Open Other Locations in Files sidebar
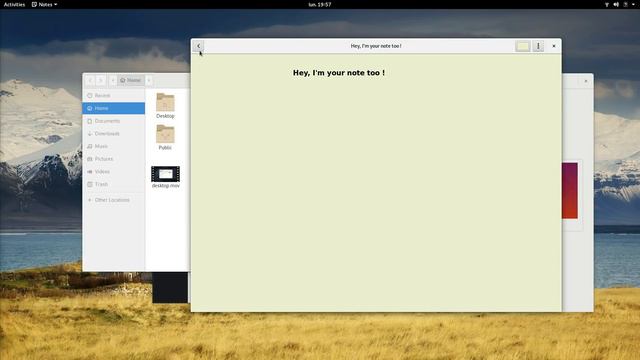Viewport: 640px width, 360px height. 113,200
